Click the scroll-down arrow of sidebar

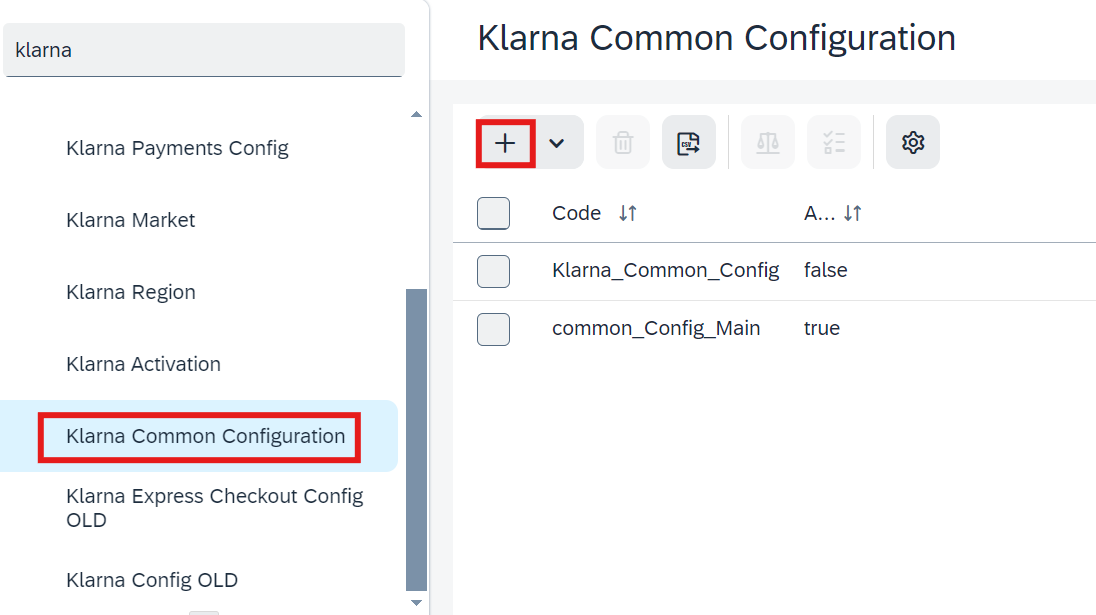point(417,602)
